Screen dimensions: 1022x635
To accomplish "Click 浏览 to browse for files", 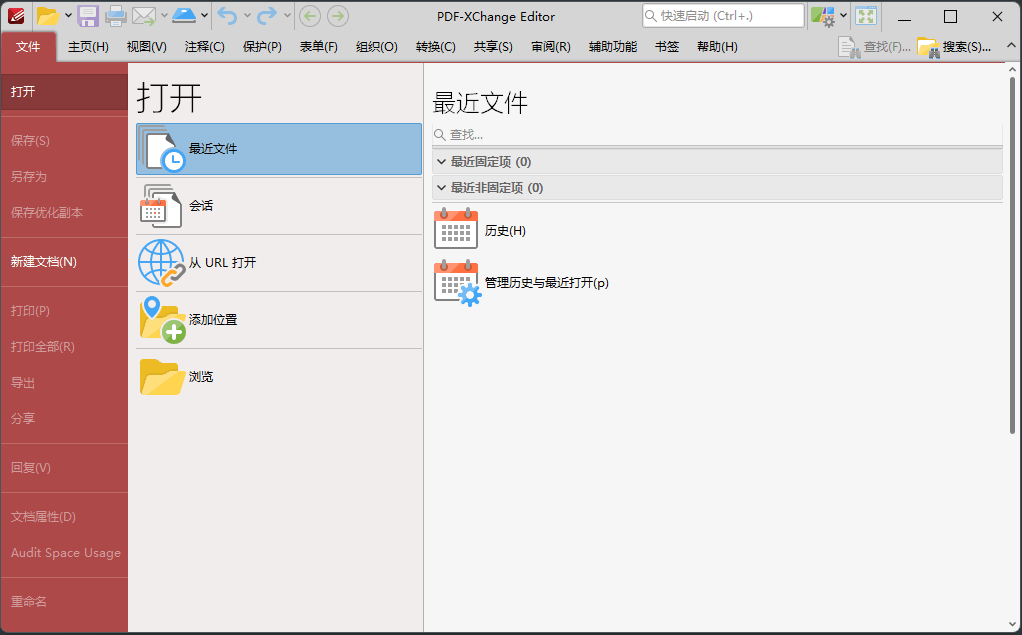I will pos(201,377).
